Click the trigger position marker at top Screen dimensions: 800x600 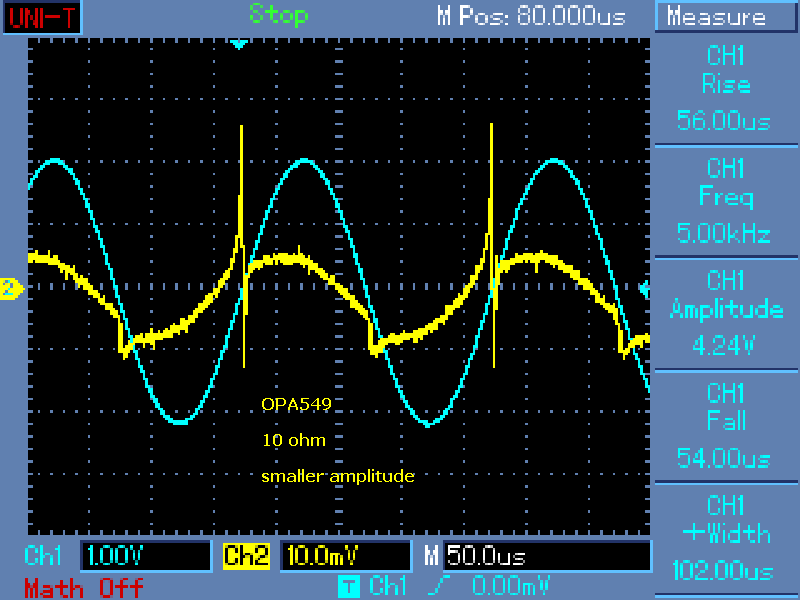click(239, 44)
